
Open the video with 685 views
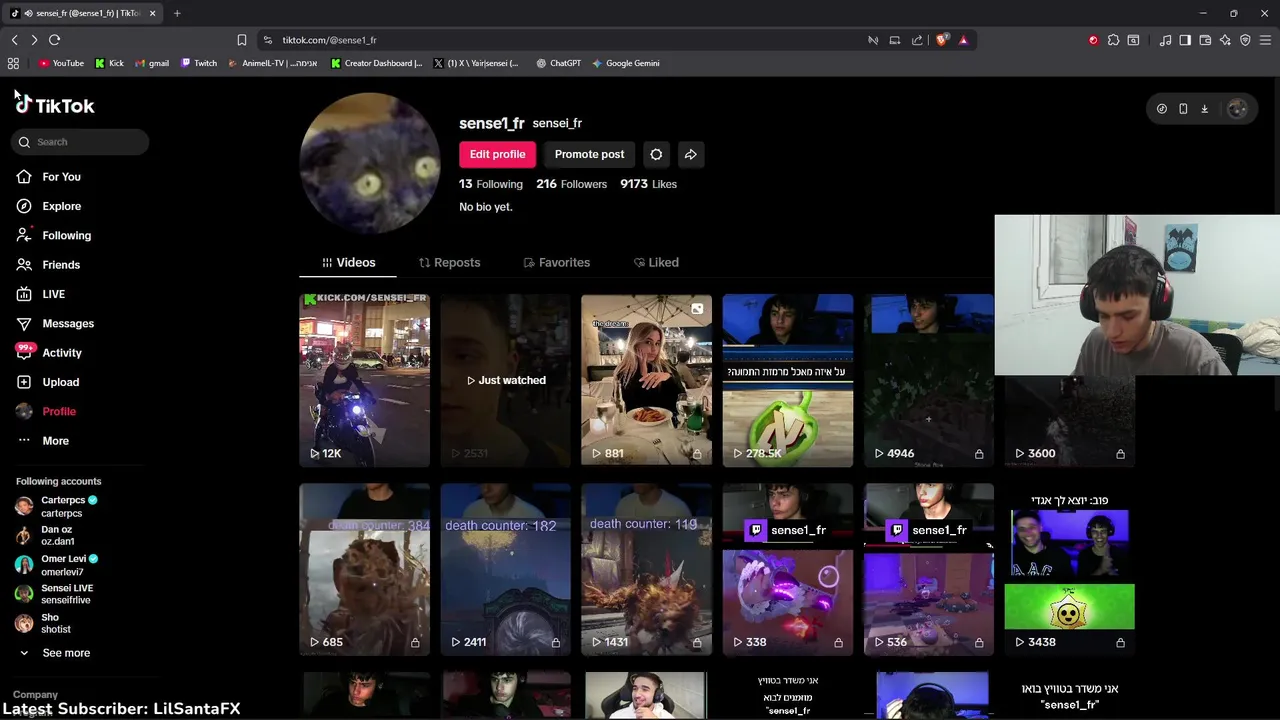coord(364,570)
